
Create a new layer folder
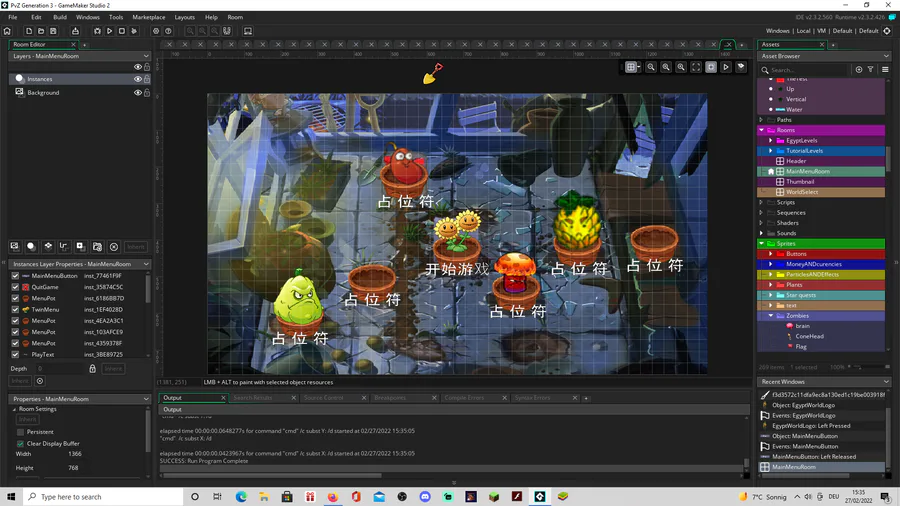(x=97, y=247)
